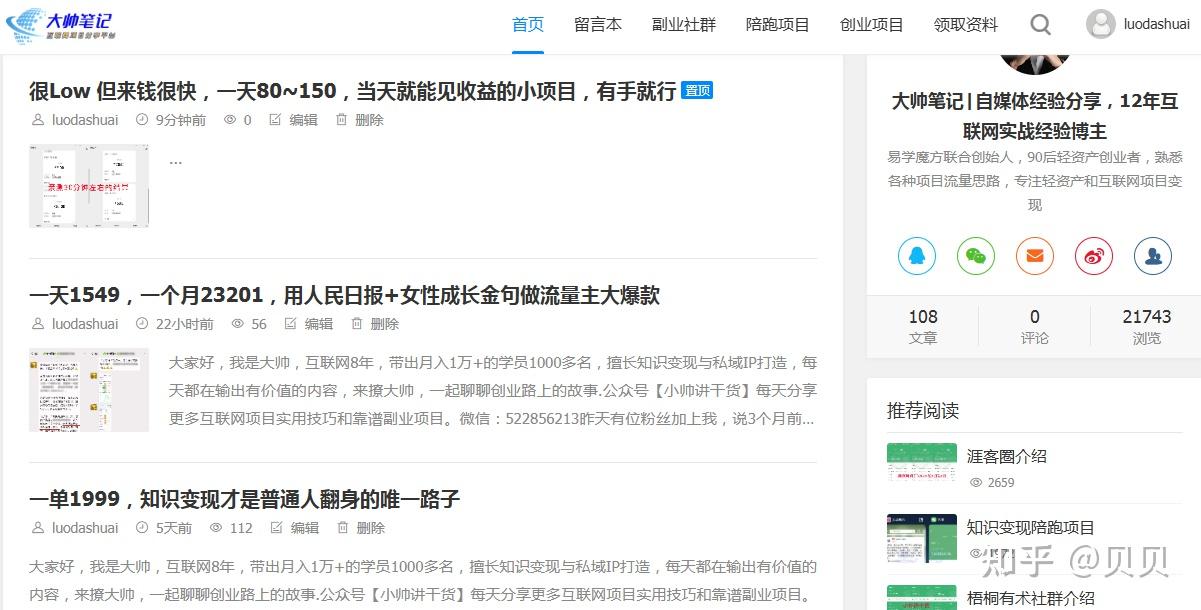This screenshot has height=610, width=1201.
Task: Click excerpt text of 一天1549 post
Action: tap(493, 391)
